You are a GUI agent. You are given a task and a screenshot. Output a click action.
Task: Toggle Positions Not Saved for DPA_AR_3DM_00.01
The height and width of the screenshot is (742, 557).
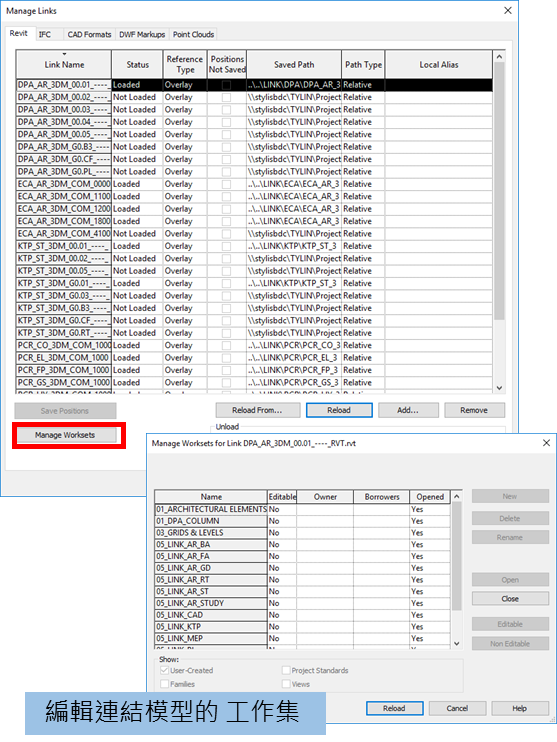coord(227,85)
